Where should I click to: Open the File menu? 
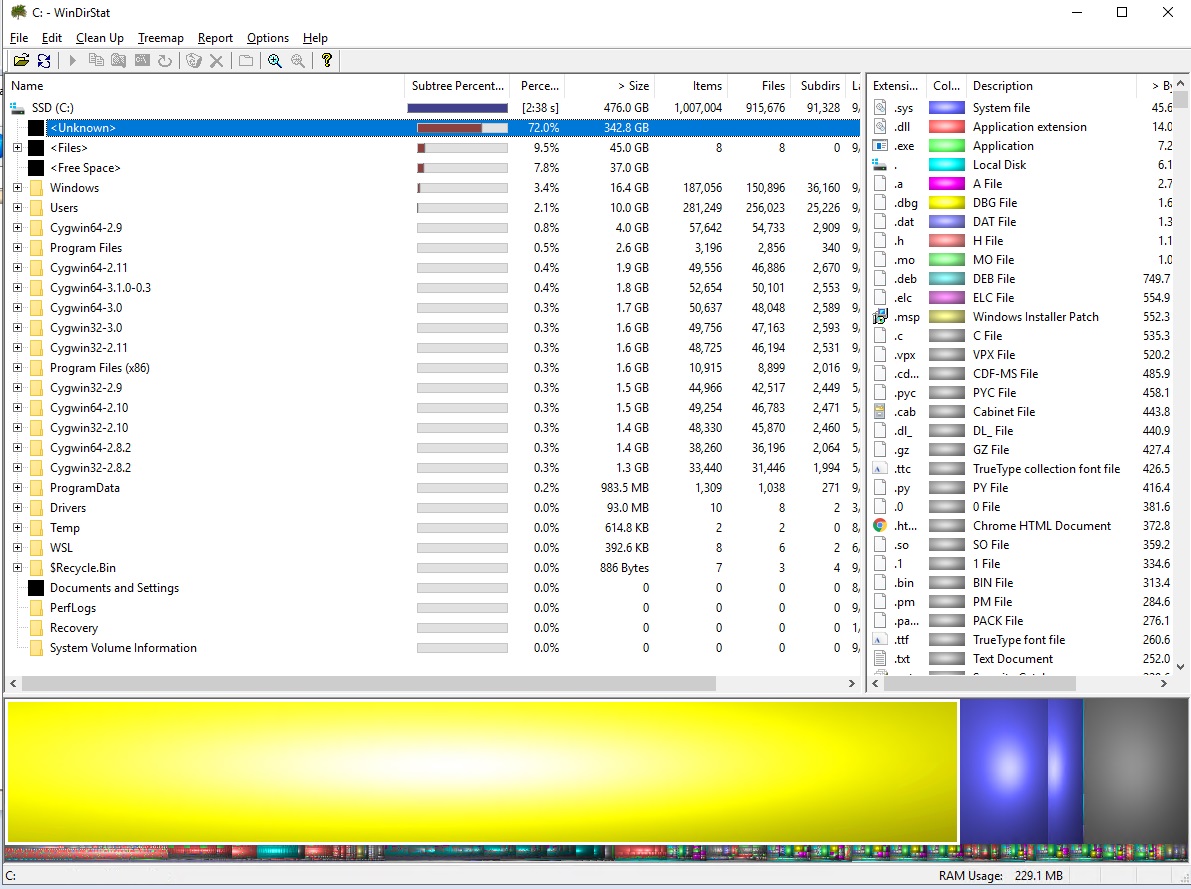pos(19,38)
